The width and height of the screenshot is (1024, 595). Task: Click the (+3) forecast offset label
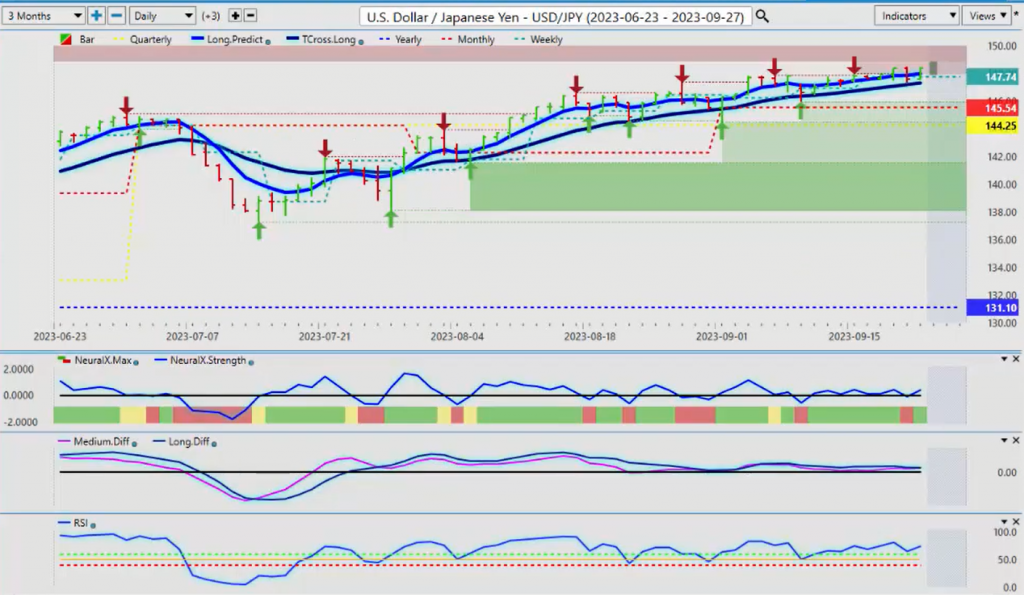pos(211,16)
